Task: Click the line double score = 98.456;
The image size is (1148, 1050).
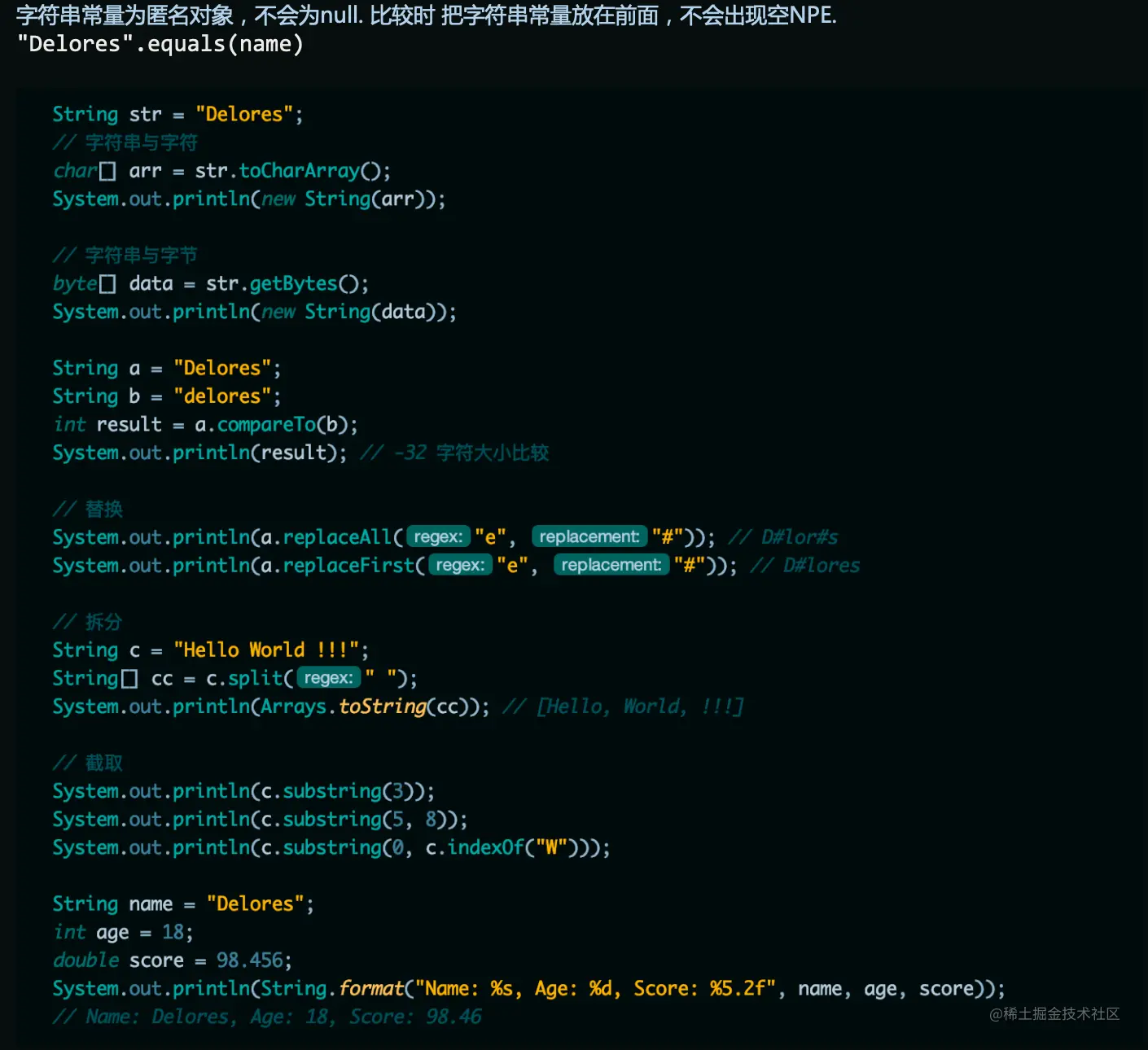Action: point(173,960)
